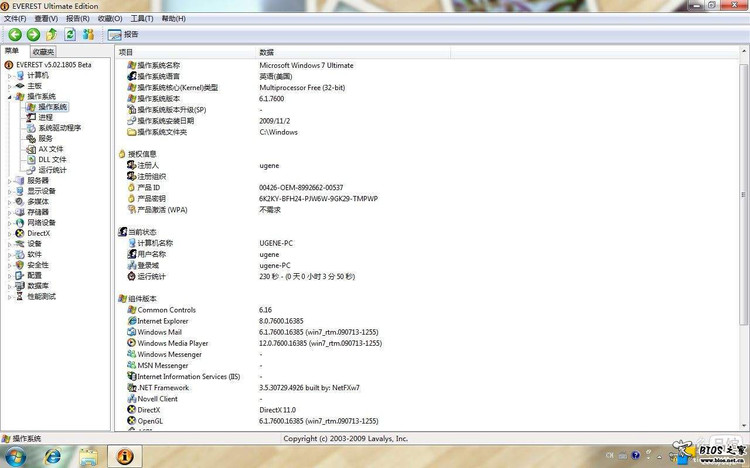
Task: Click the green Back arrow toolbar icon
Action: pos(15,34)
